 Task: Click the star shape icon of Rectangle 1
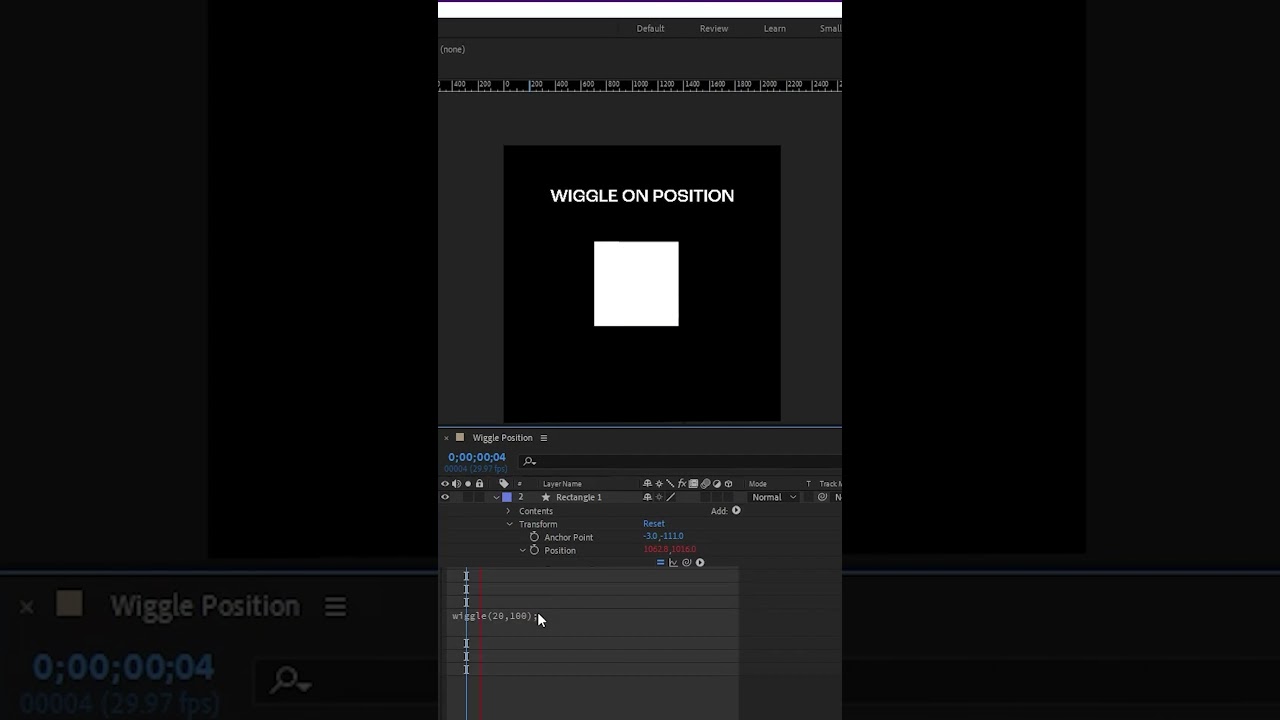(546, 497)
